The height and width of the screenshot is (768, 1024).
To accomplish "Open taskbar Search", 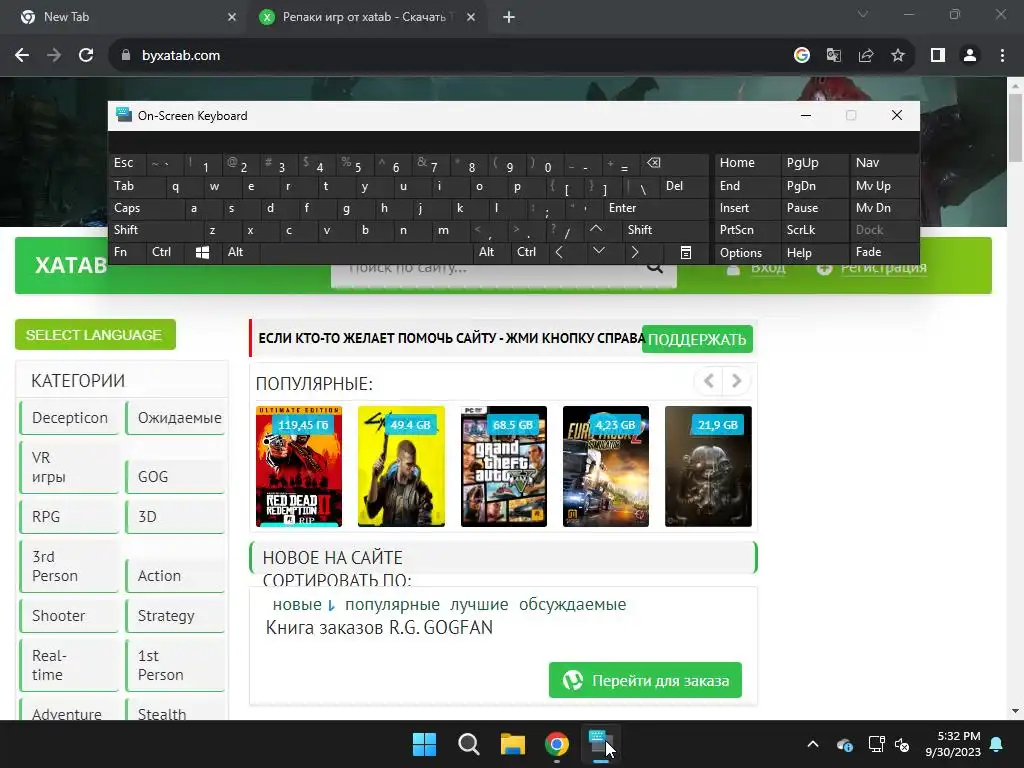I will click(x=468, y=744).
